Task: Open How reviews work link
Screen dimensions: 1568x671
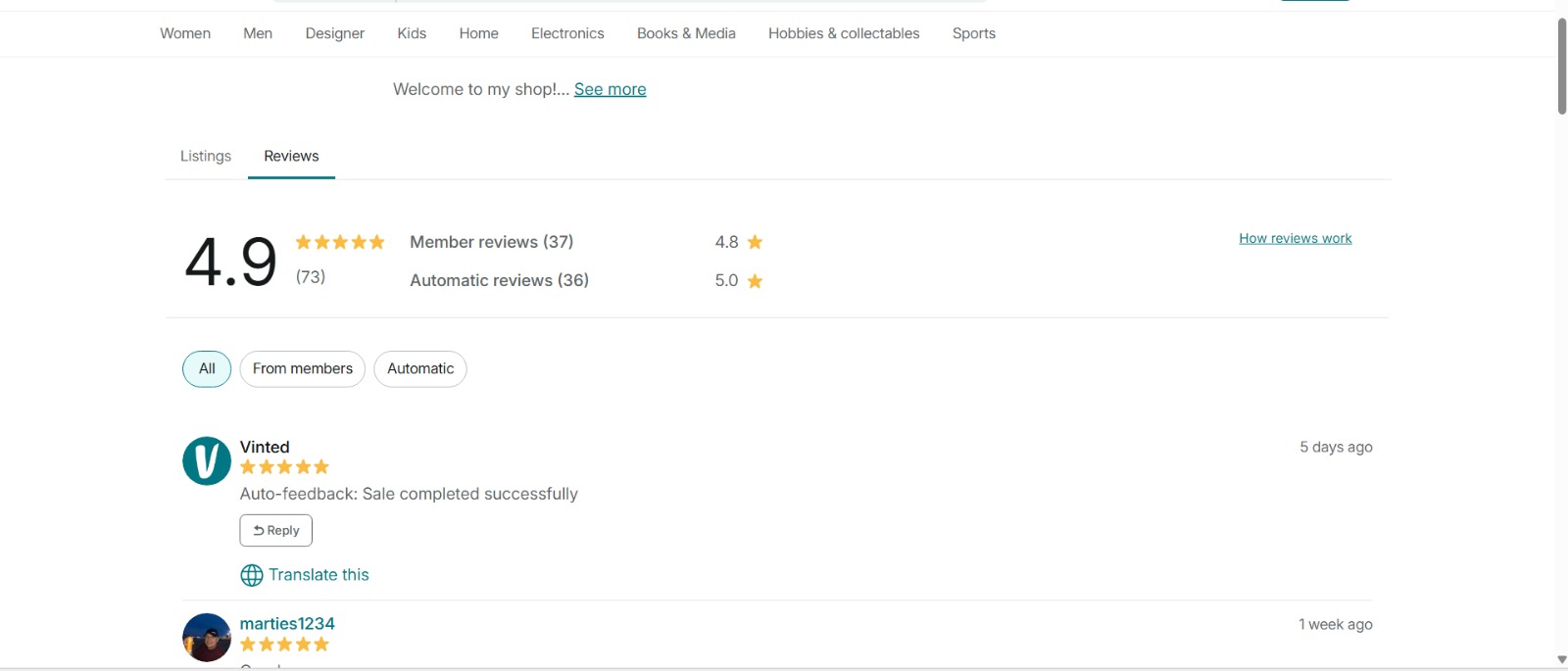Action: [1295, 238]
